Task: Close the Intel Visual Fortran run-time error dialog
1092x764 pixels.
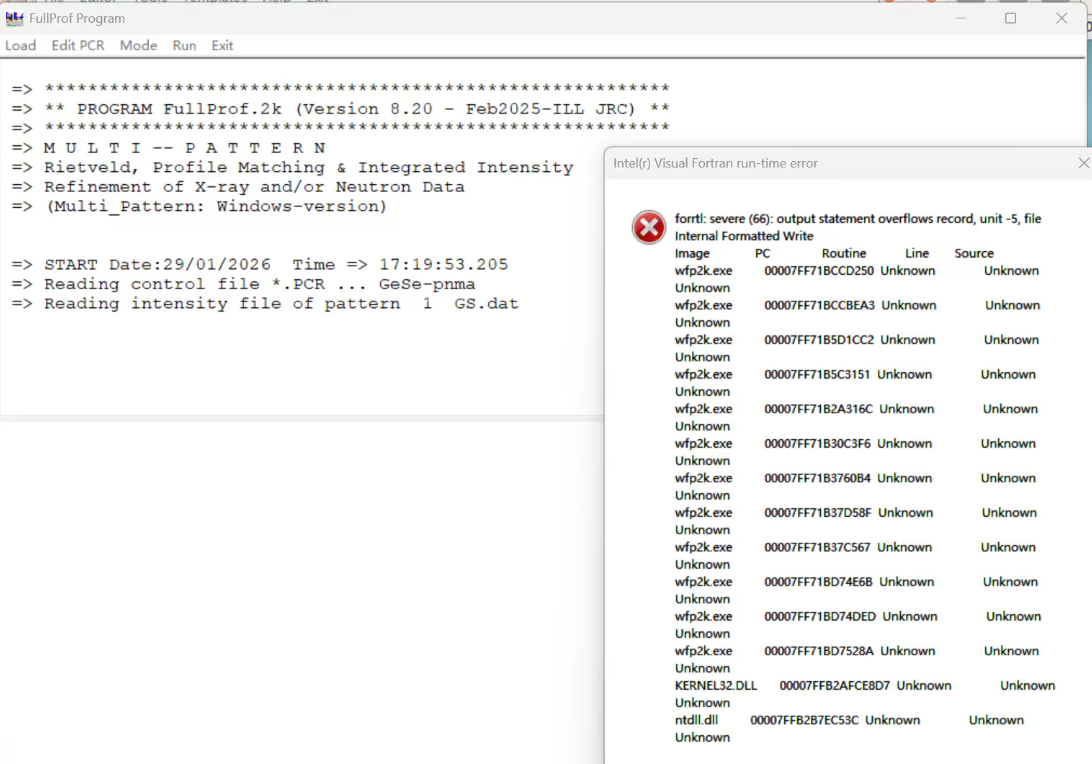Action: pyautogui.click(x=1083, y=163)
